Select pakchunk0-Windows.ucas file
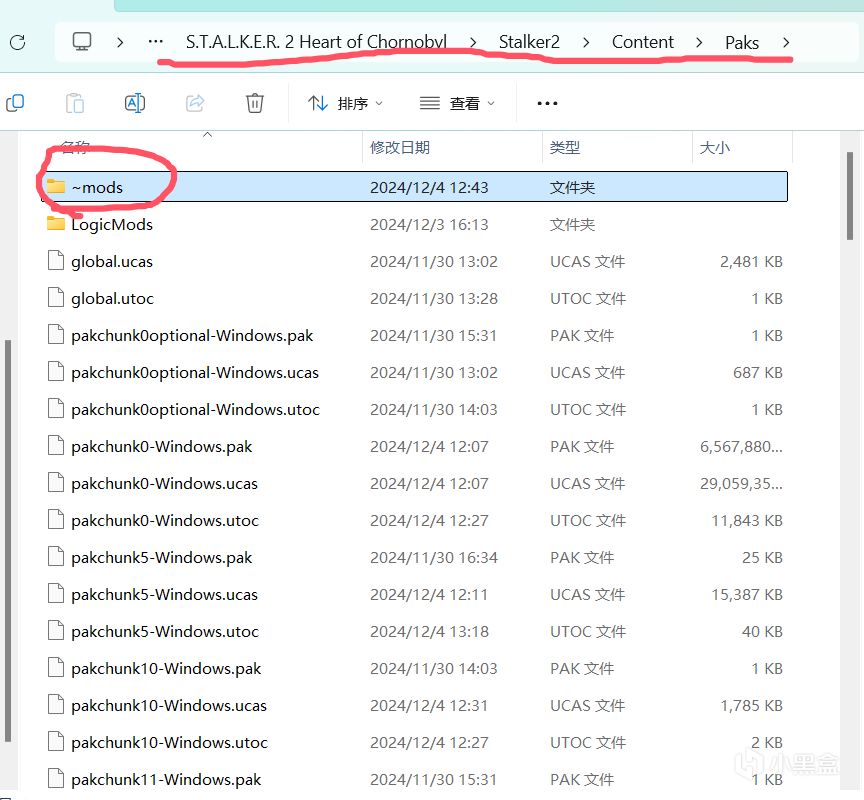Image resolution: width=864 pixels, height=800 pixels. 414,483
